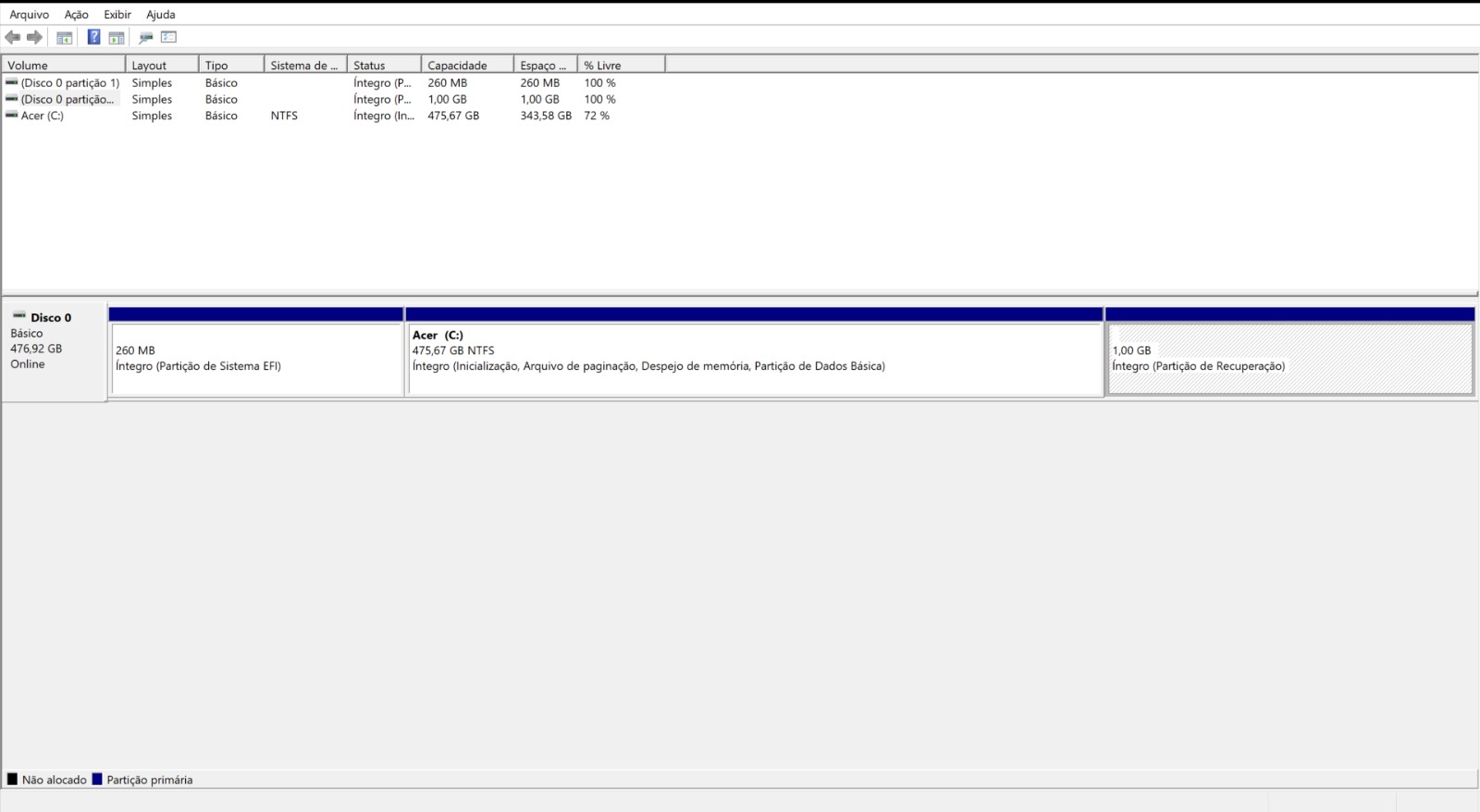This screenshot has width=1480, height=812.
Task: Select the "(Disco 0 partição 1)" volume row
Action: click(x=70, y=82)
